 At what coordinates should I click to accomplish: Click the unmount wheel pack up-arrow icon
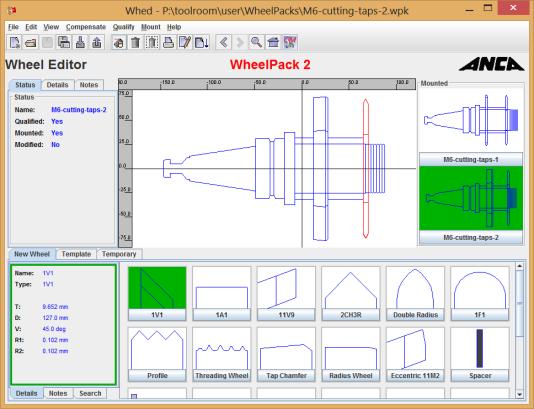pyautogui.click(x=96, y=43)
